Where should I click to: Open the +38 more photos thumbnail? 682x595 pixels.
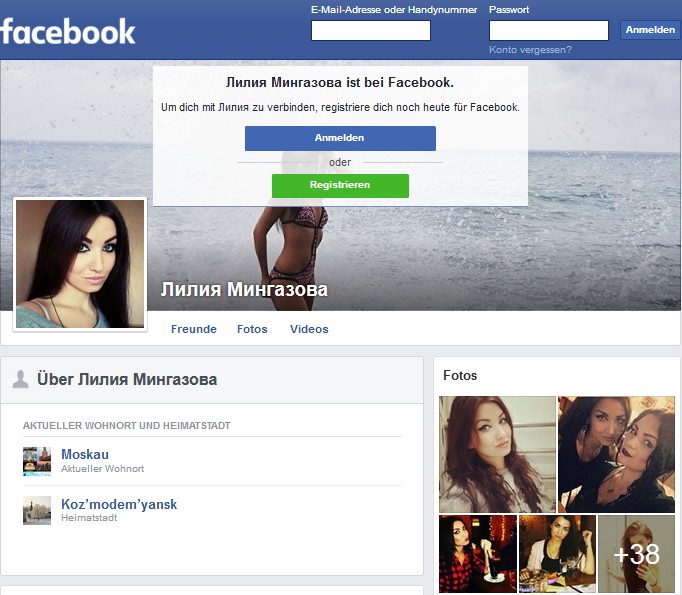point(636,554)
